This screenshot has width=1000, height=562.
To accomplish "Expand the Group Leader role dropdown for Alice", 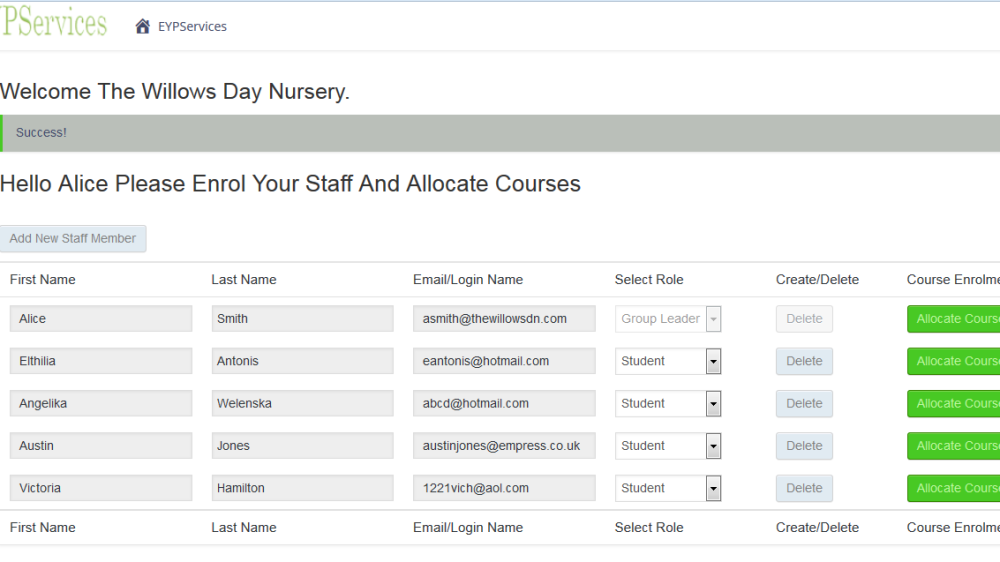I will coord(668,319).
